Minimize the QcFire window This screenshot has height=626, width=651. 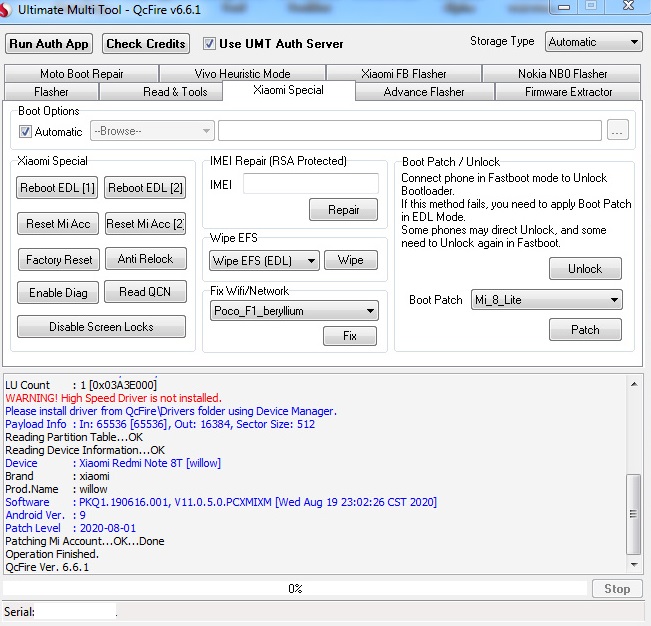click(564, 7)
